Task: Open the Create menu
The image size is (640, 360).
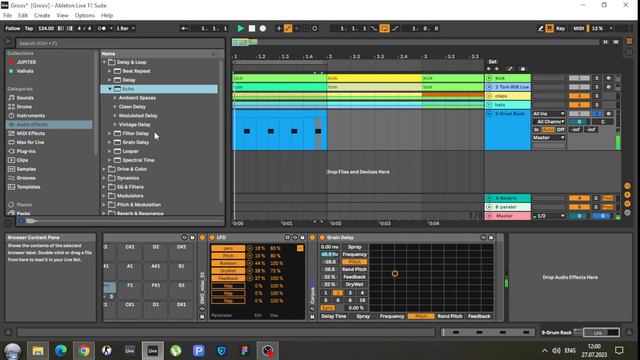Action: pos(42,15)
